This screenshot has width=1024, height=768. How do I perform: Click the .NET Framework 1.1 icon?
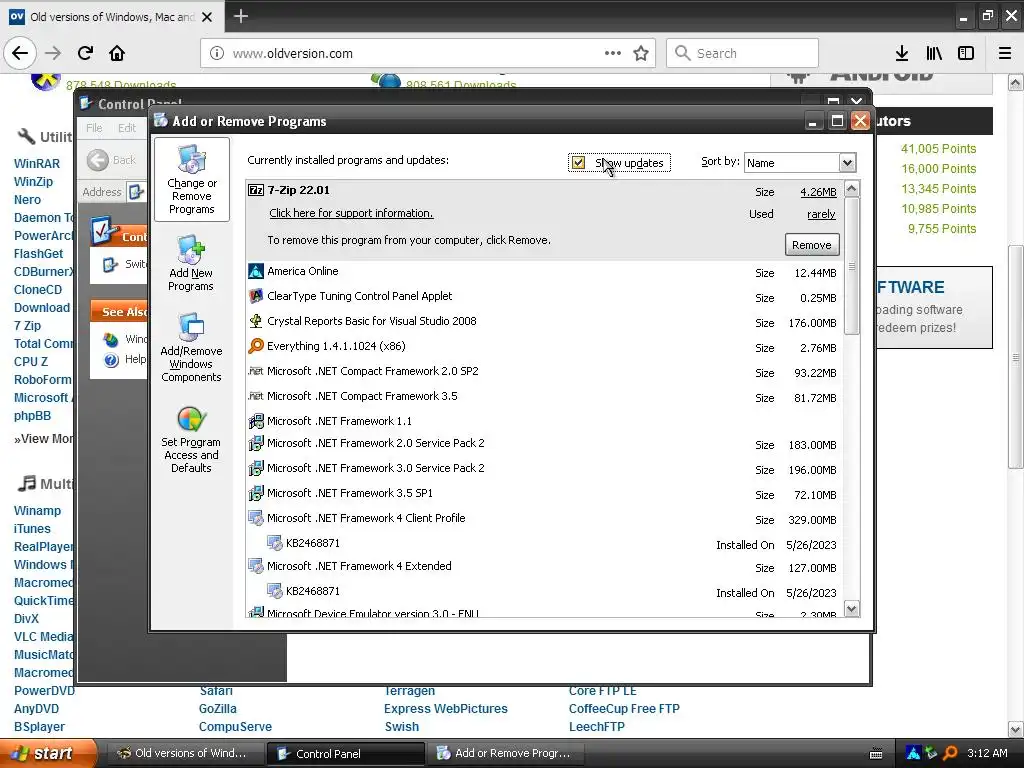point(256,421)
